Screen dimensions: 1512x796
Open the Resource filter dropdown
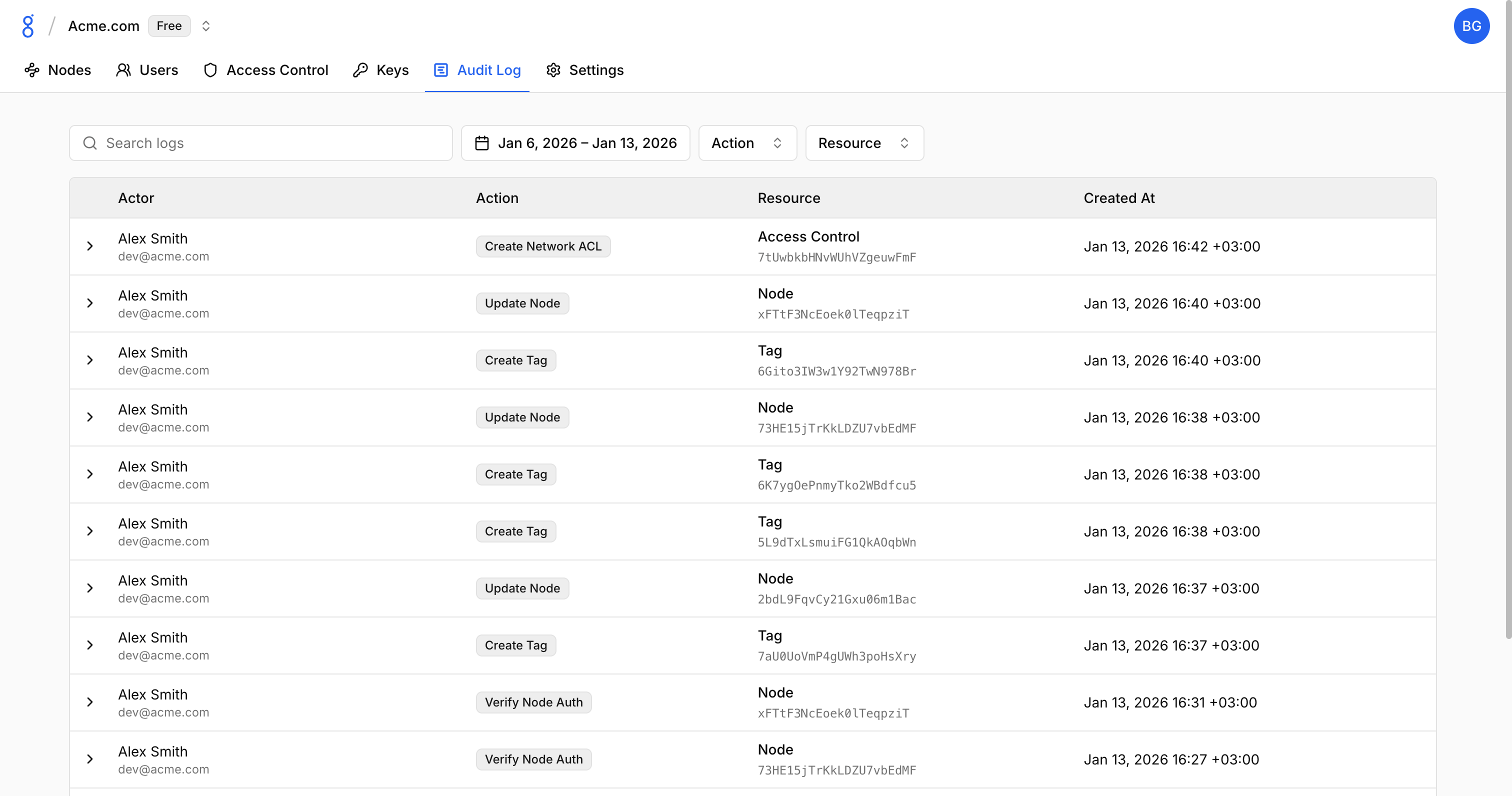tap(863, 143)
